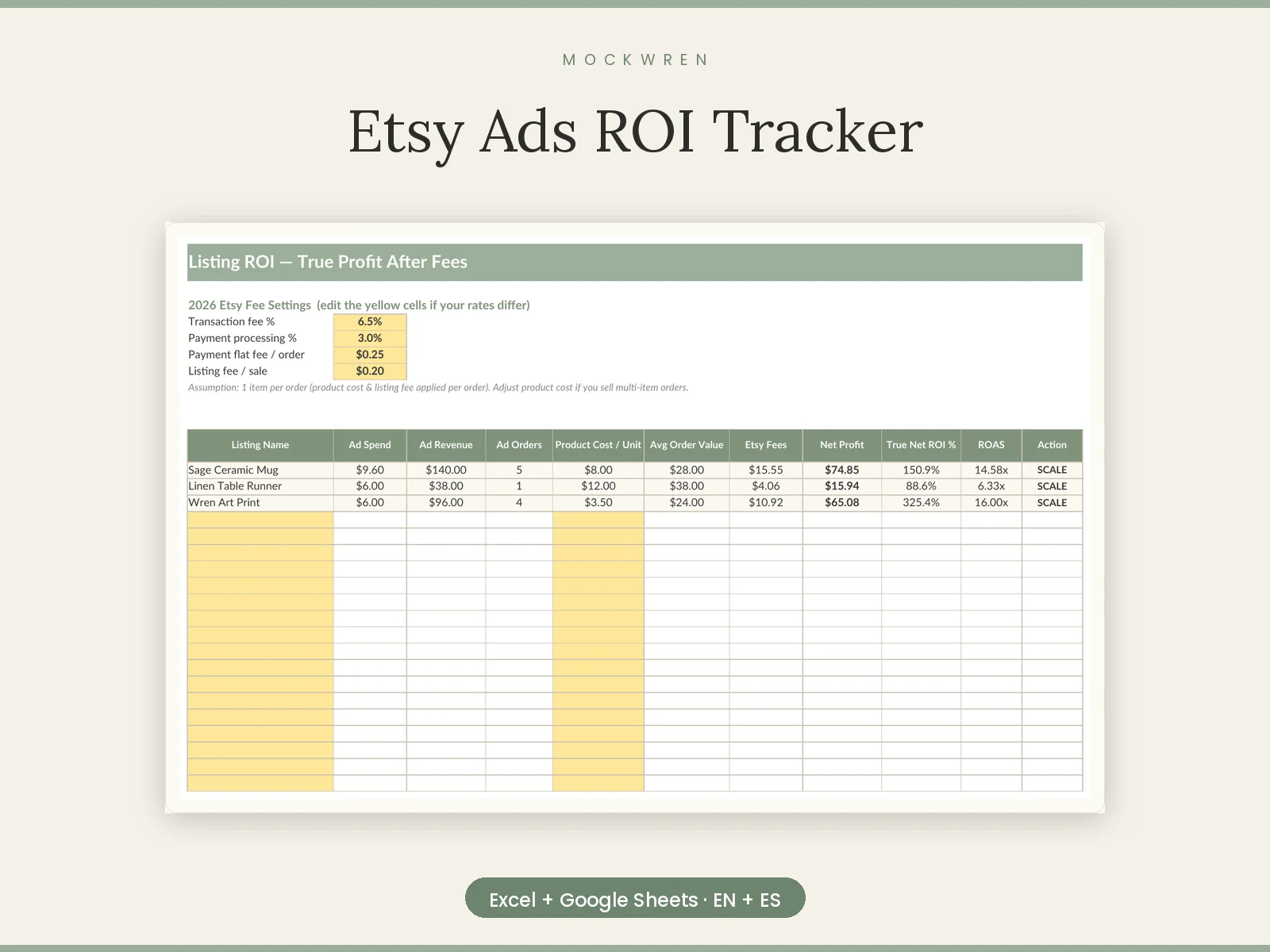
Task: Click Etsy fees cell $4.06
Action: point(766,486)
